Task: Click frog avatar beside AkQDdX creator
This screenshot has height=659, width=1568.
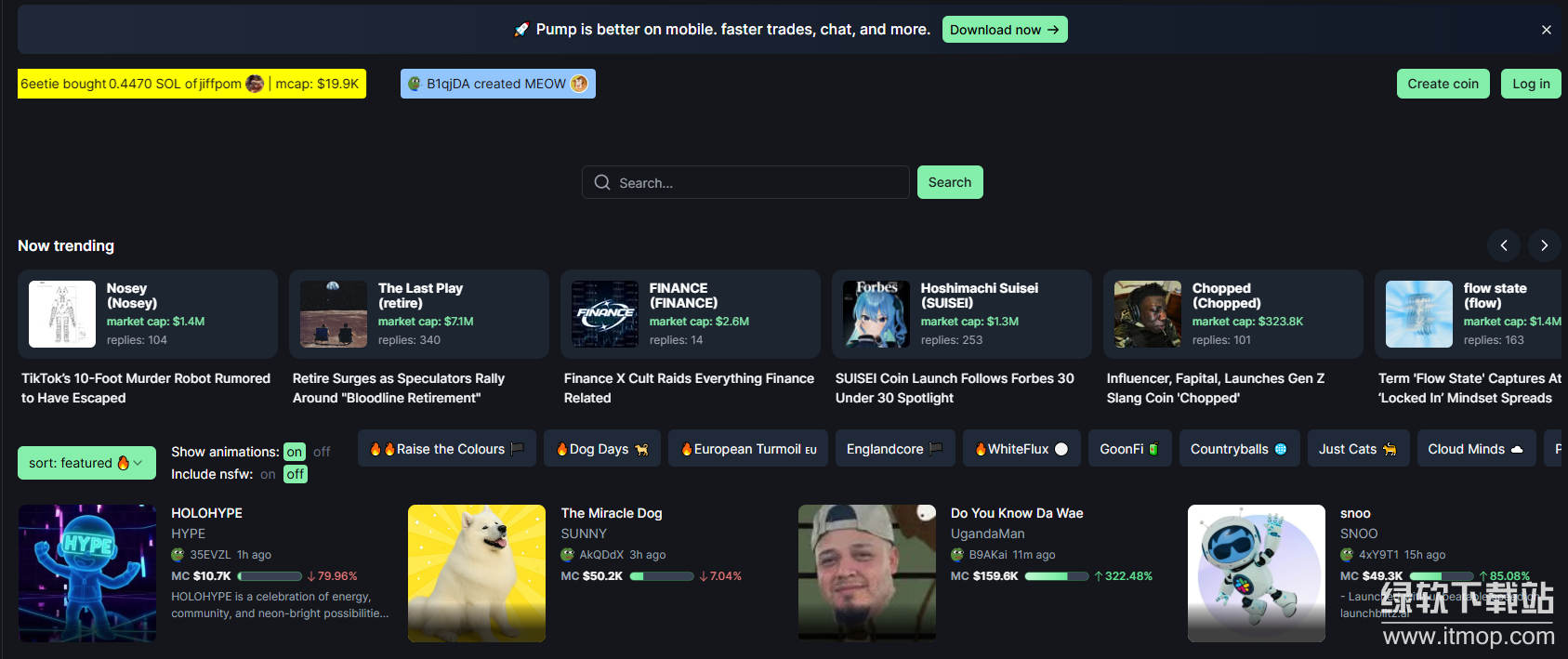Action: 567,555
